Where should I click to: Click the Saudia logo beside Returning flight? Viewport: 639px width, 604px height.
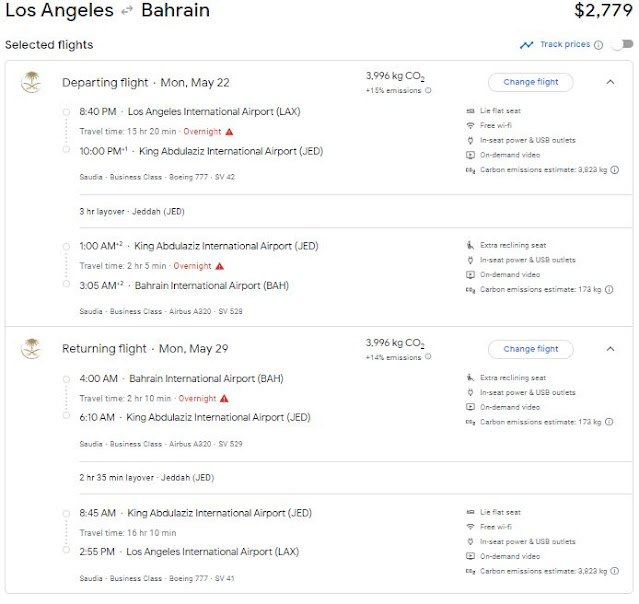pyautogui.click(x=30, y=349)
